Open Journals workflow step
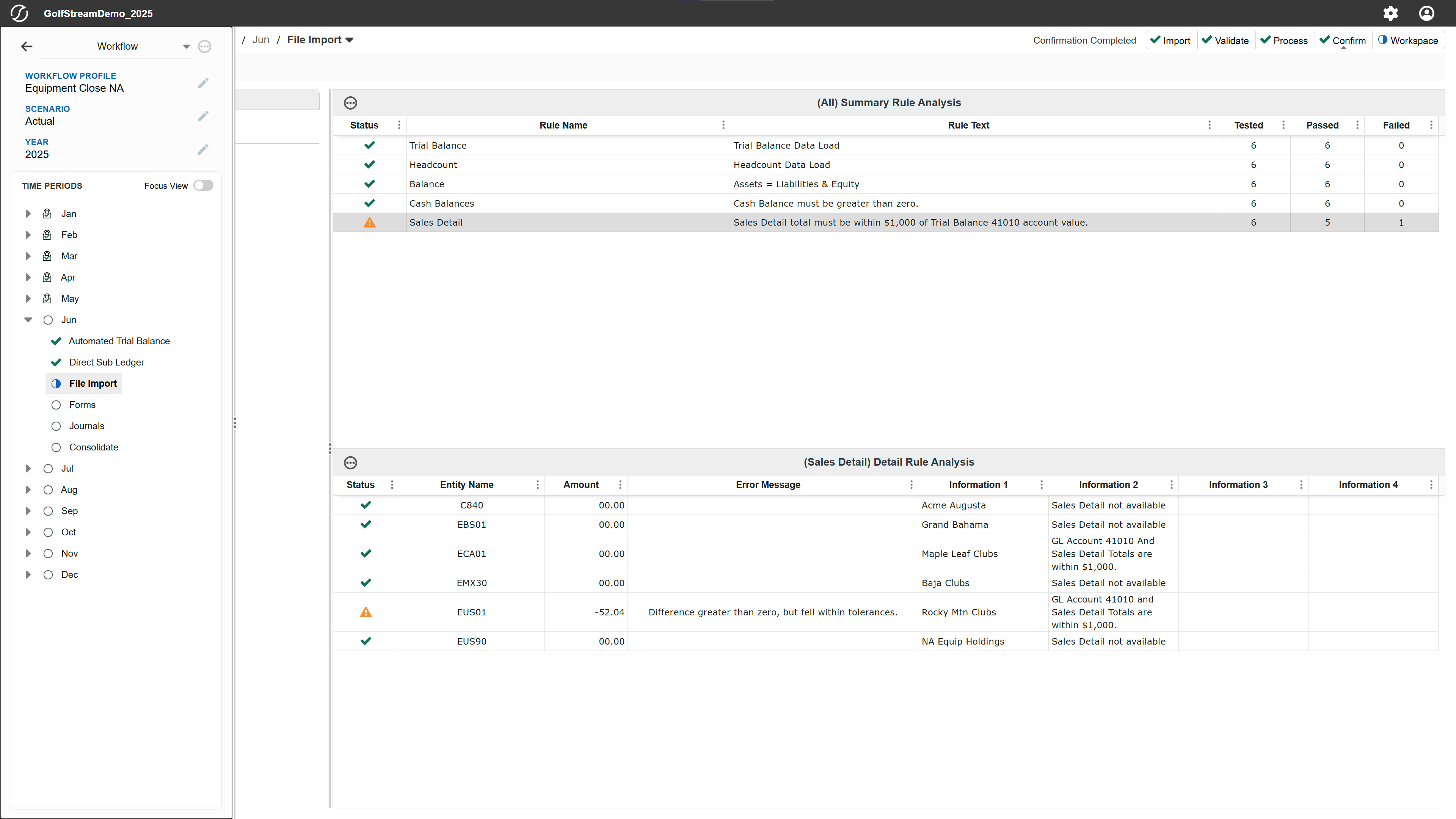The width and height of the screenshot is (1456, 819). 86,426
